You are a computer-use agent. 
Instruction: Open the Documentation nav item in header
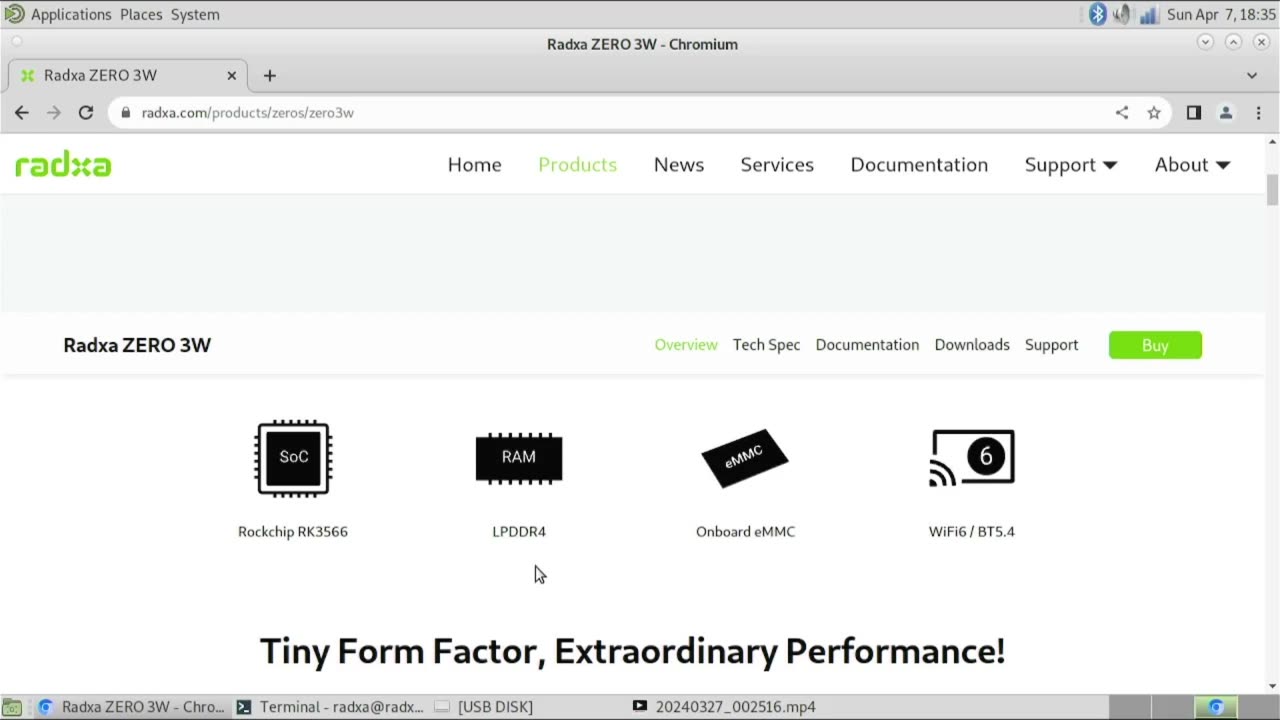click(919, 165)
